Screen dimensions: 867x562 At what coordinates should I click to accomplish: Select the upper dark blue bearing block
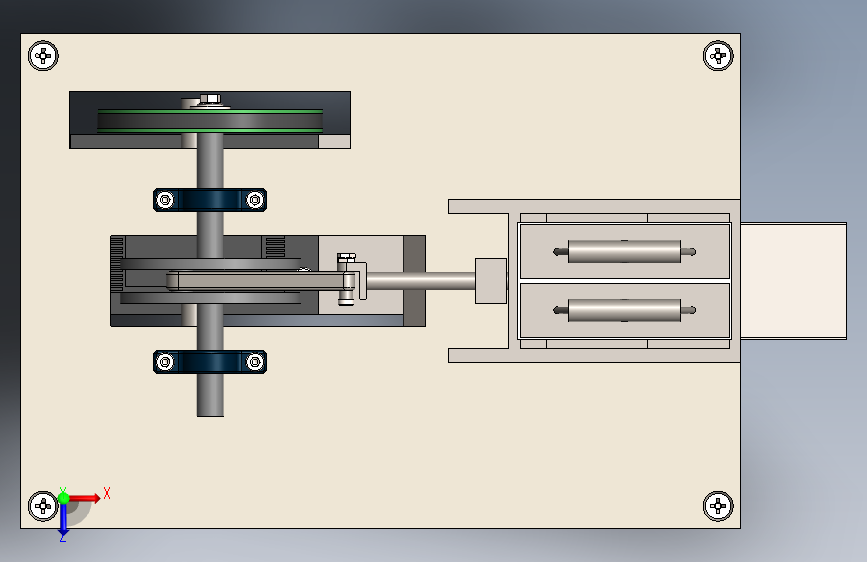(x=210, y=200)
